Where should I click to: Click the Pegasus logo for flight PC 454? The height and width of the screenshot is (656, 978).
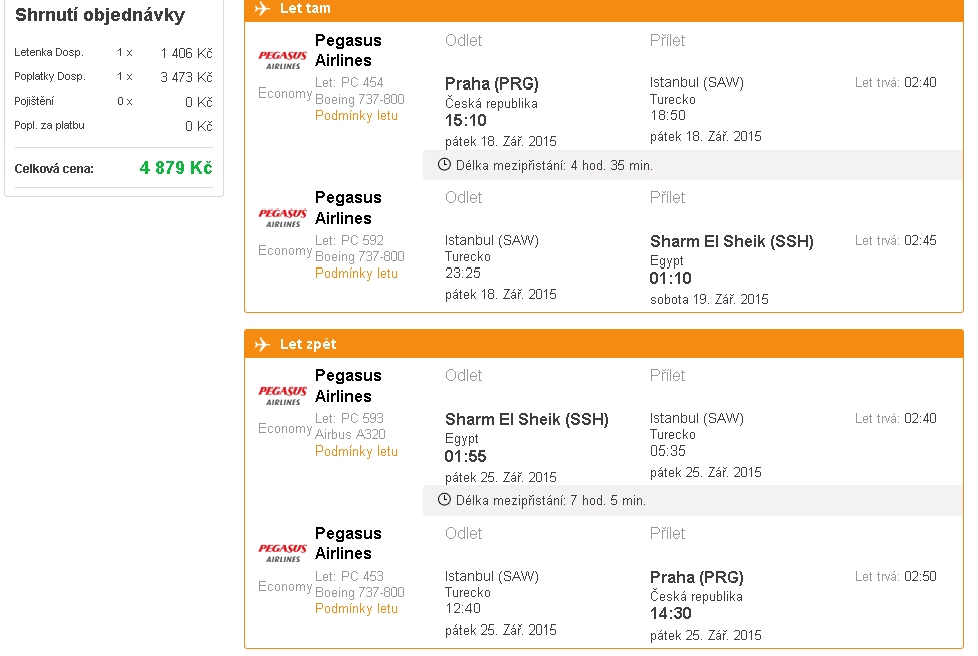click(x=283, y=60)
